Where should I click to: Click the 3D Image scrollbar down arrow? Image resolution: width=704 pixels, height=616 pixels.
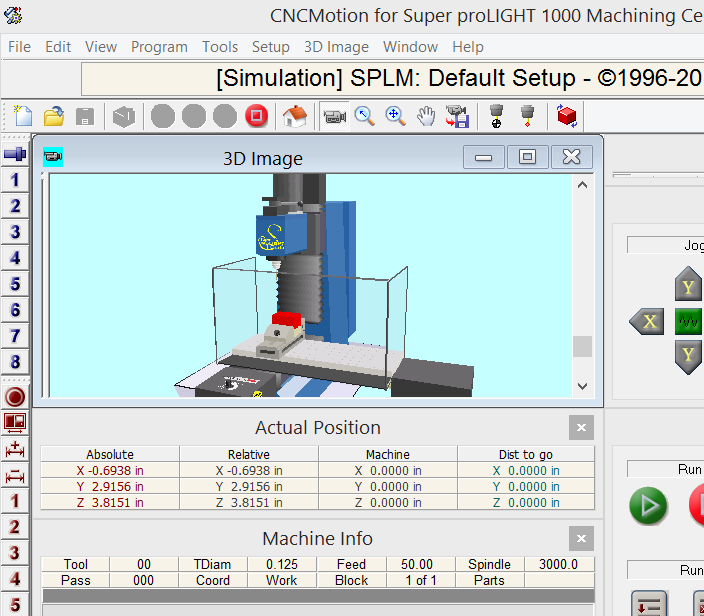[x=582, y=386]
